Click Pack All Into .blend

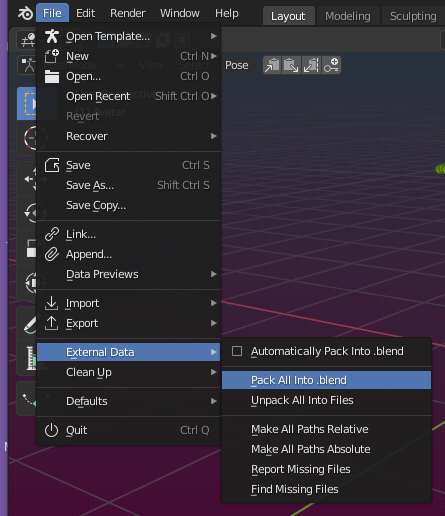pyautogui.click(x=326, y=380)
